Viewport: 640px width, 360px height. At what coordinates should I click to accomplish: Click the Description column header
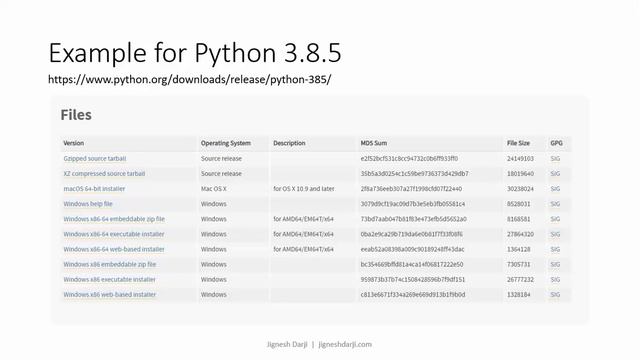point(289,143)
